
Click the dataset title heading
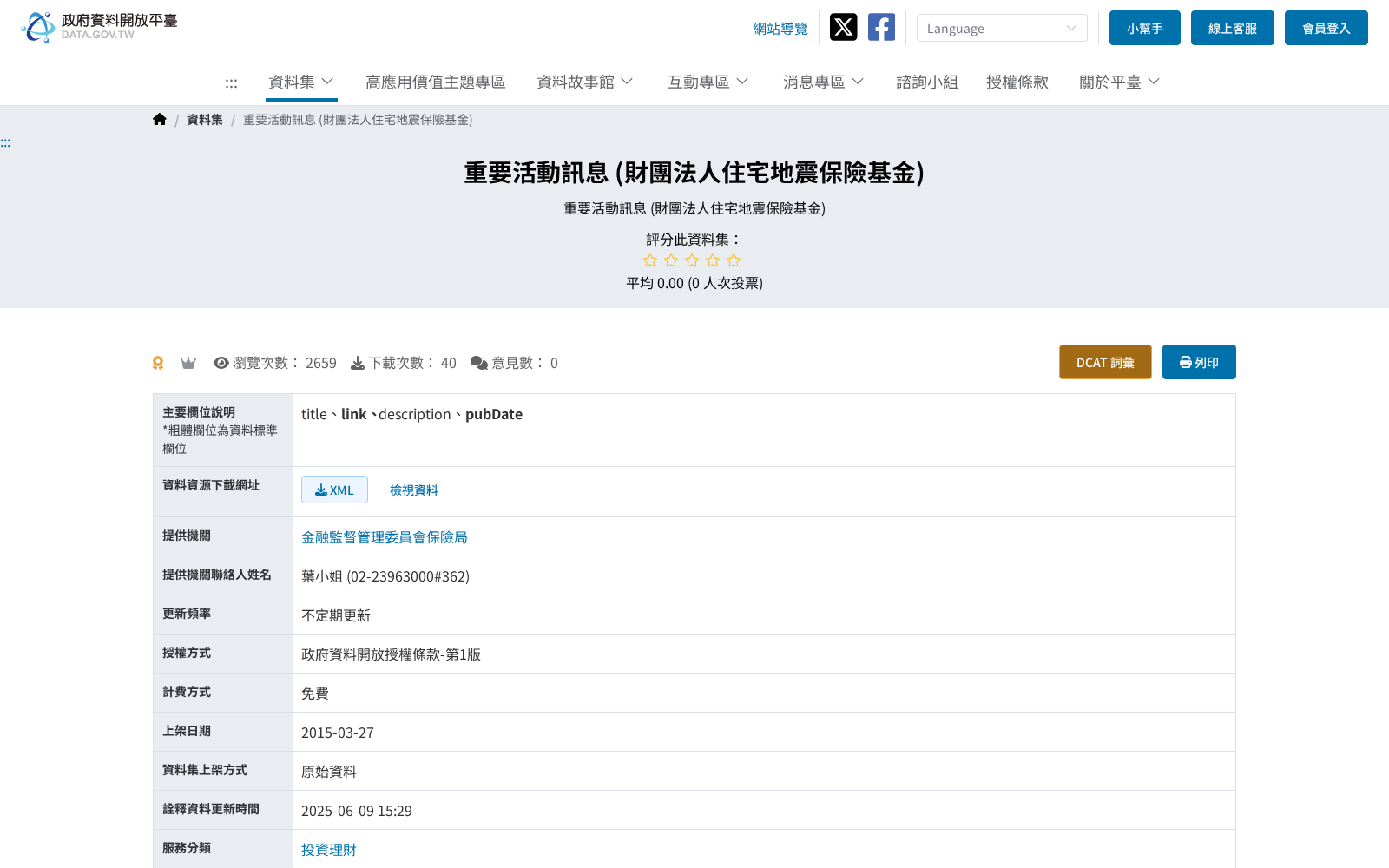pos(694,173)
